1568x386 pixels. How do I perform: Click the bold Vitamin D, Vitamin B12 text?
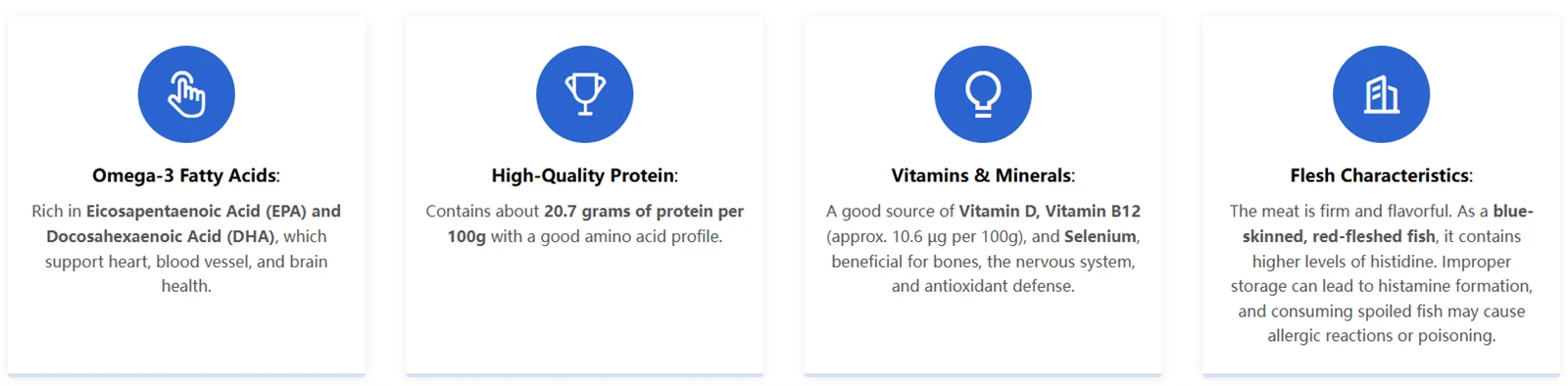[1050, 211]
